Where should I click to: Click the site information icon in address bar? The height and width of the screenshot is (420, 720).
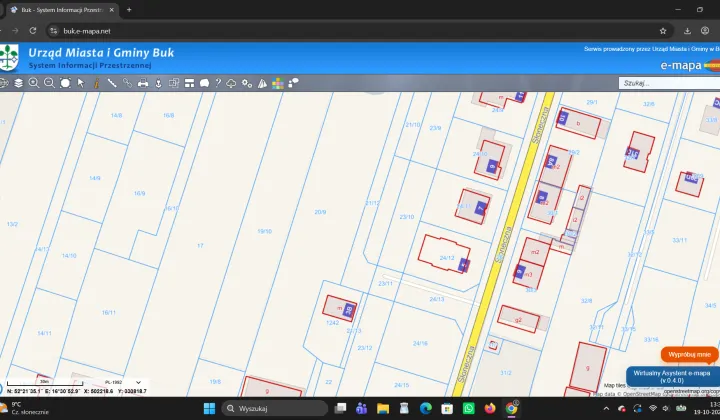pos(54,31)
